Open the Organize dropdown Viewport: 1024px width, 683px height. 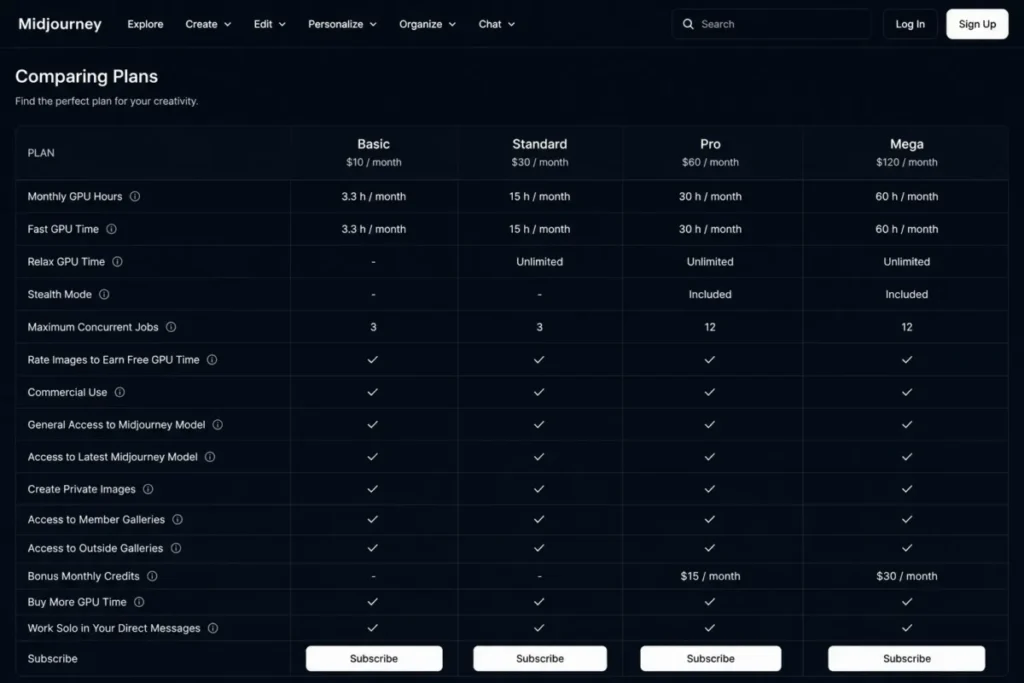[428, 24]
